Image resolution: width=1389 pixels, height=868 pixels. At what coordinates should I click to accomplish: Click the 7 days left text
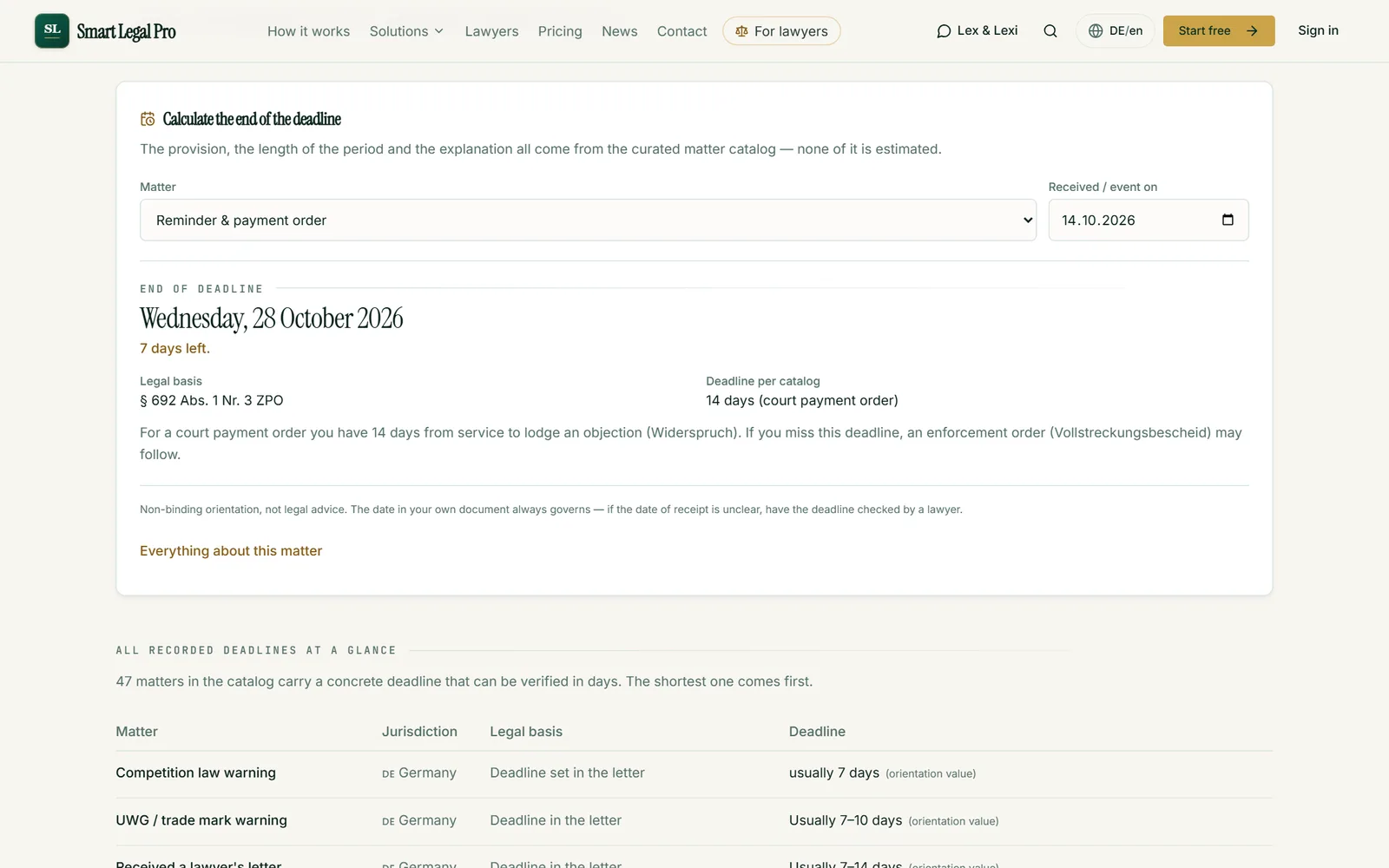175,348
